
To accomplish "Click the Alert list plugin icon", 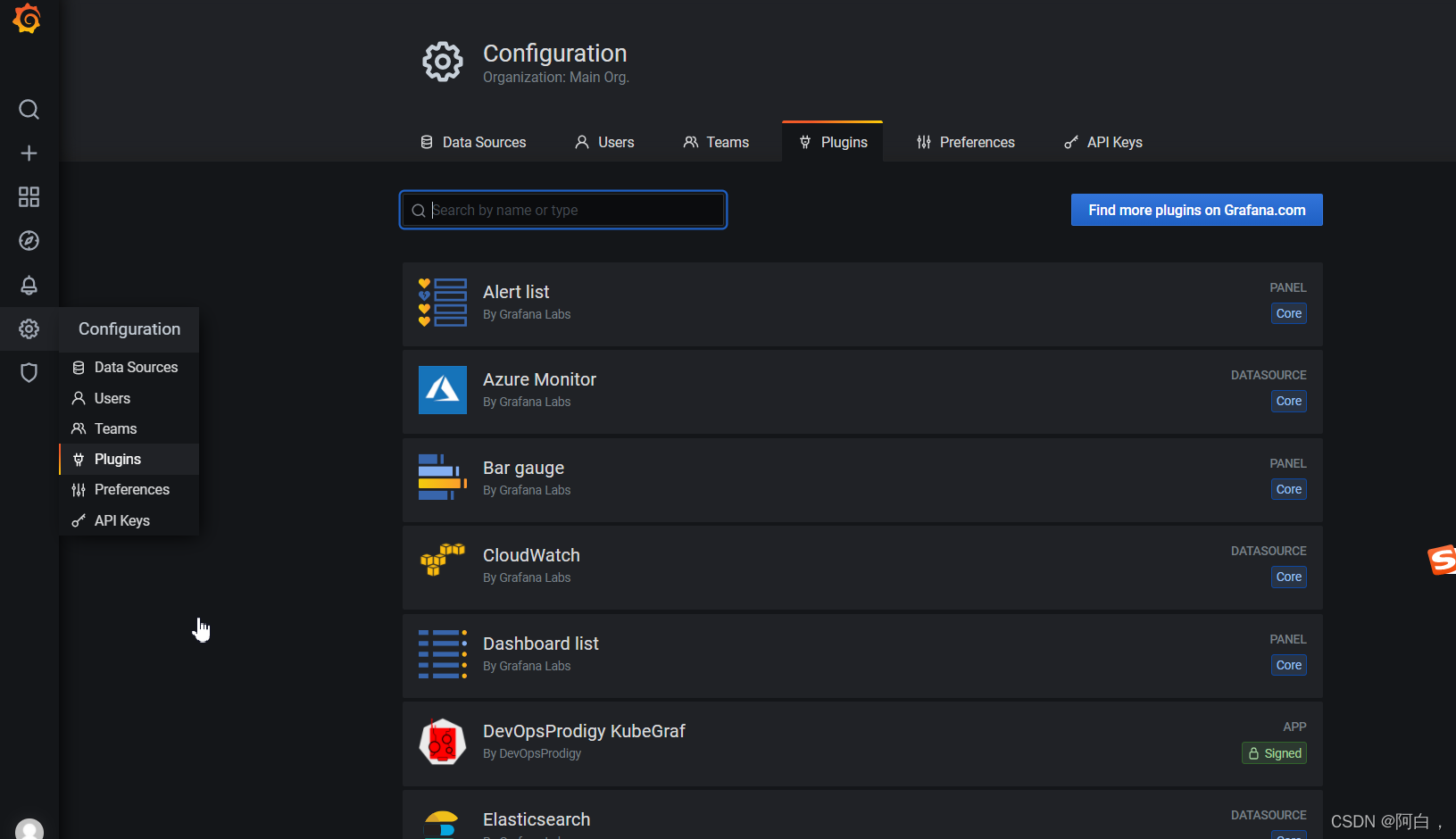I will click(x=443, y=303).
